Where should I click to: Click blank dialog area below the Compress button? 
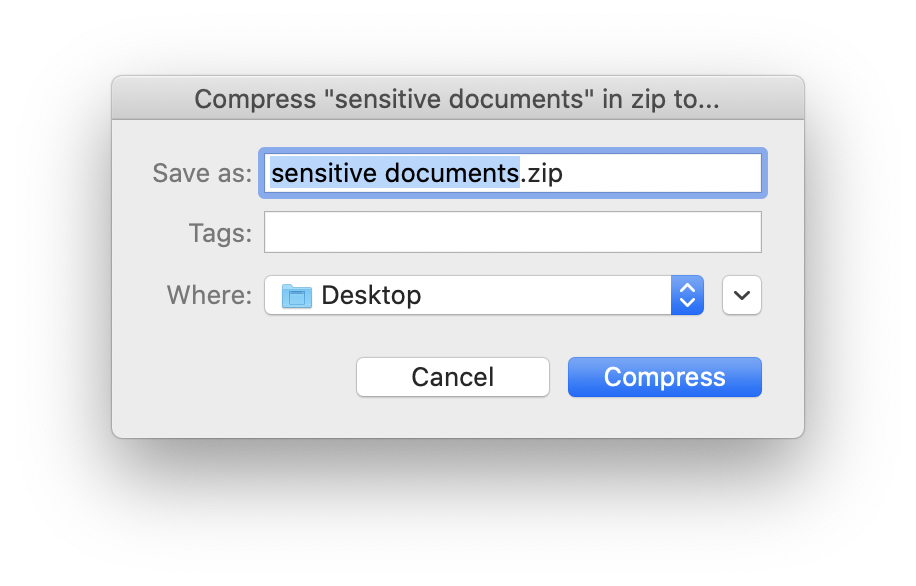click(665, 418)
